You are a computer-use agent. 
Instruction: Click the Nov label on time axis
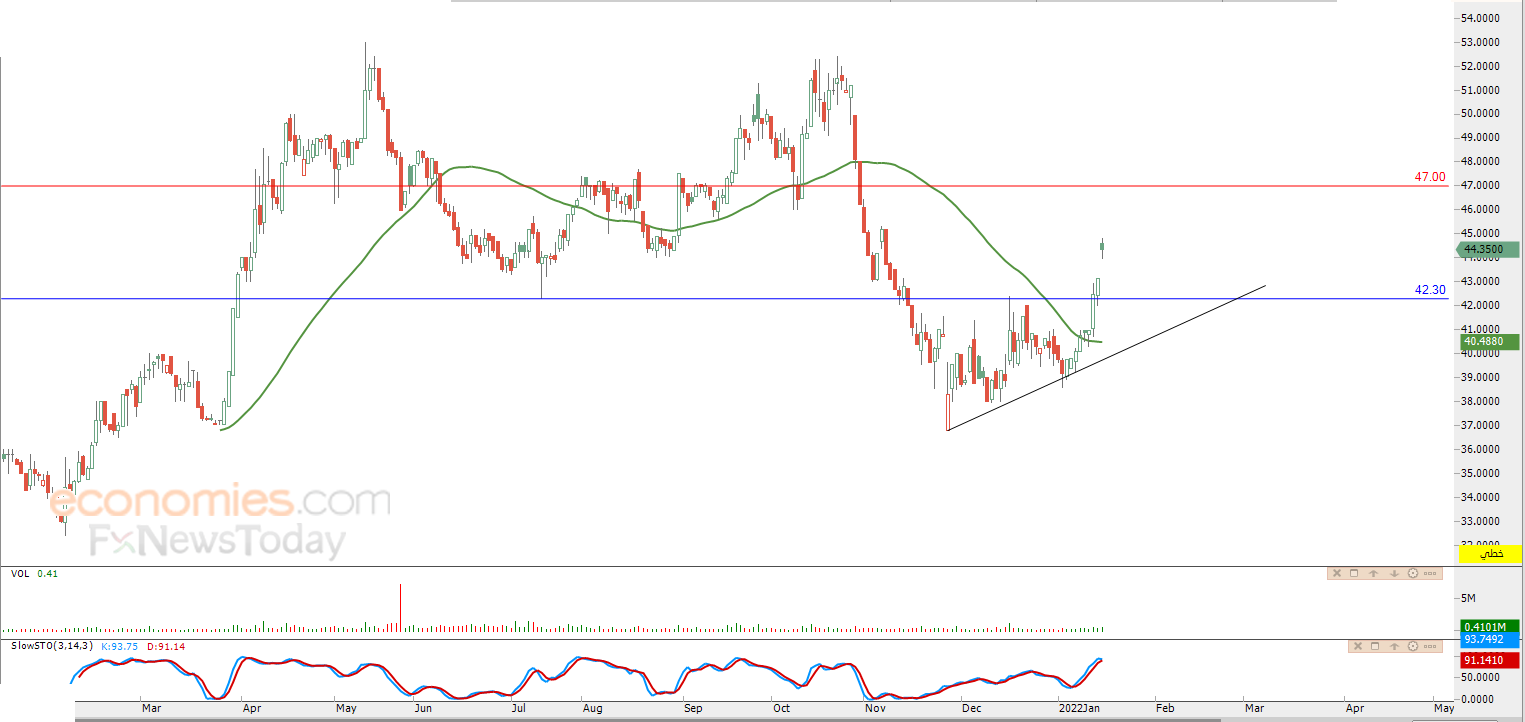click(875, 707)
